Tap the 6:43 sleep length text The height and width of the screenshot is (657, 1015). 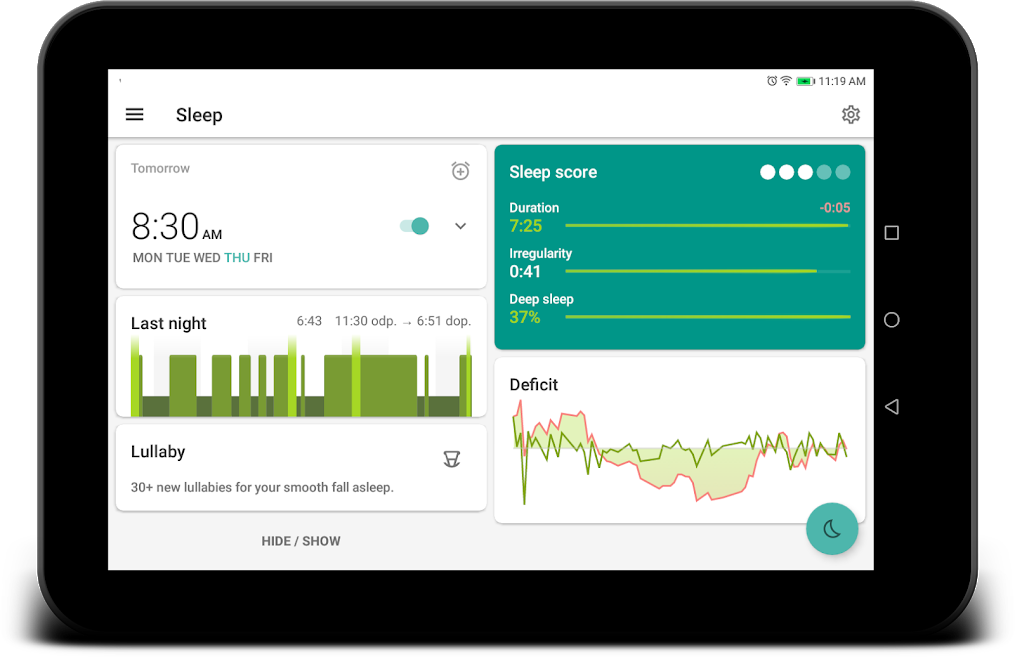click(309, 321)
